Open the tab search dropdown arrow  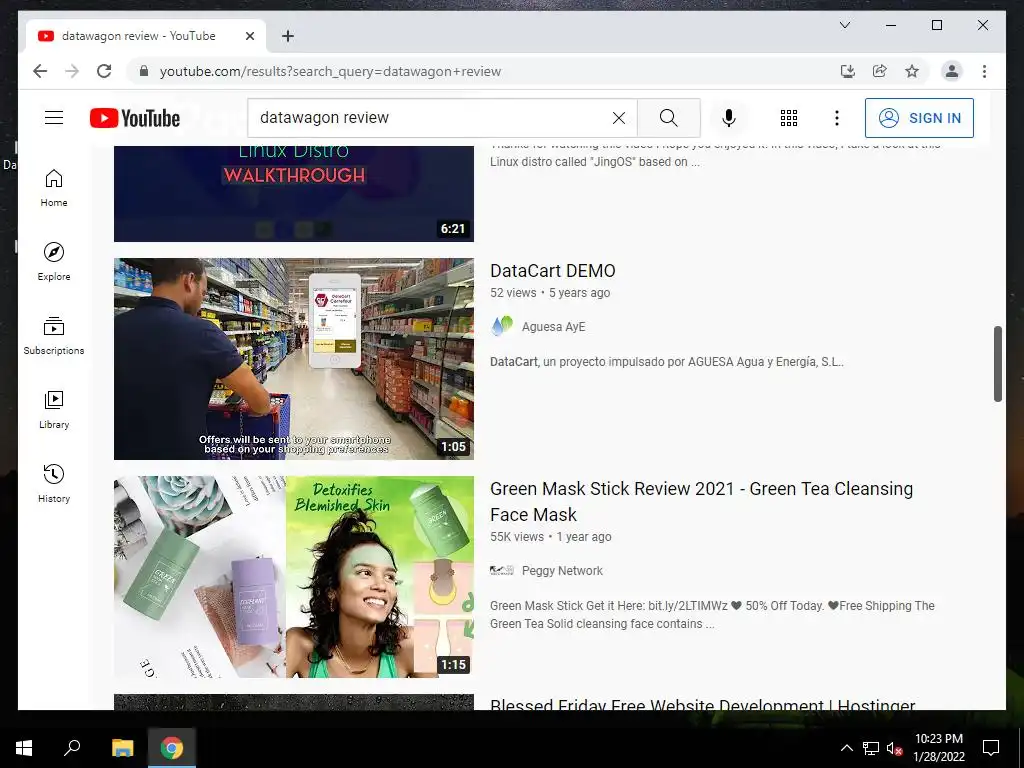[x=844, y=25]
